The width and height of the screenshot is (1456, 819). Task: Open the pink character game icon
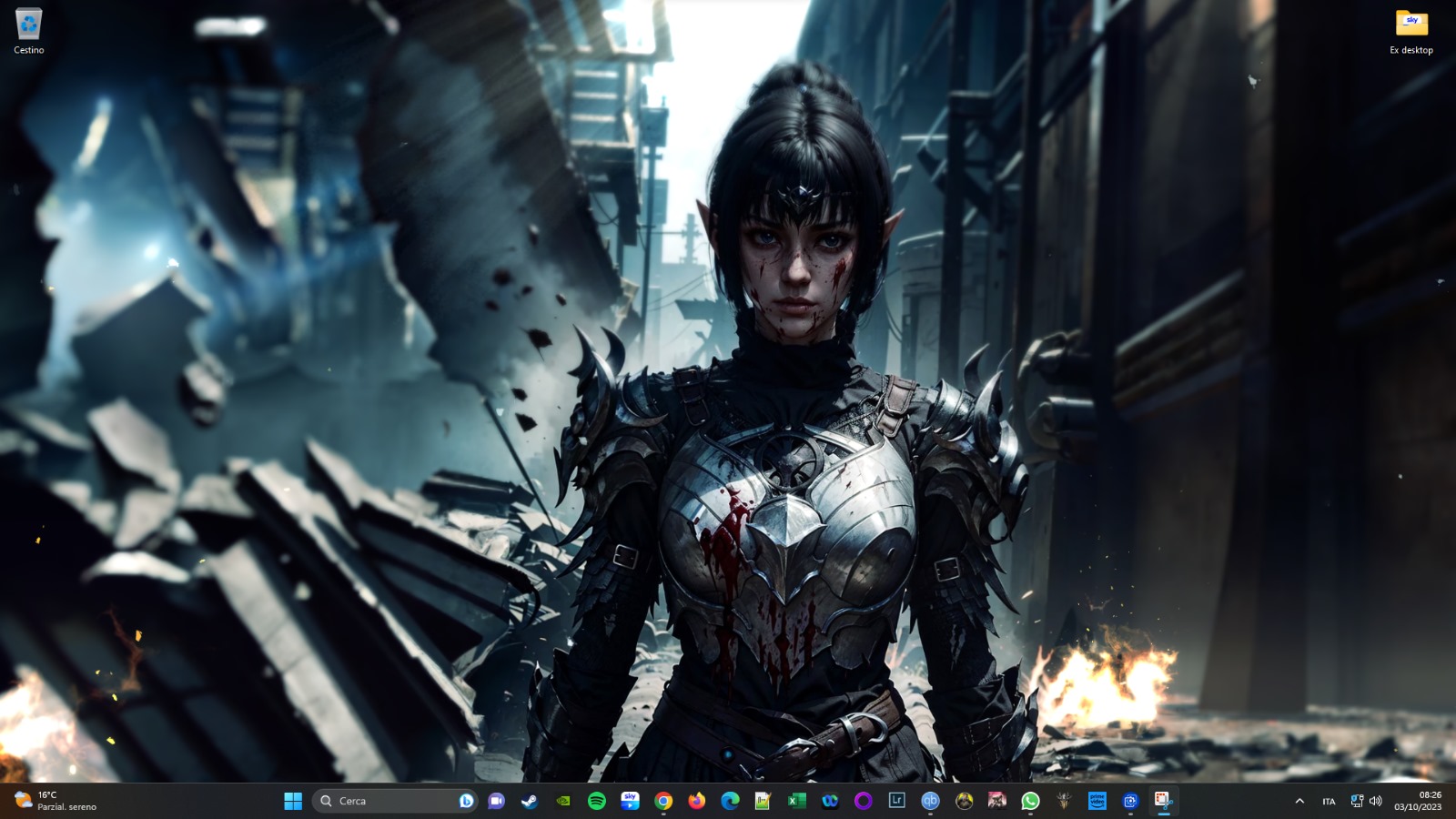point(996,801)
